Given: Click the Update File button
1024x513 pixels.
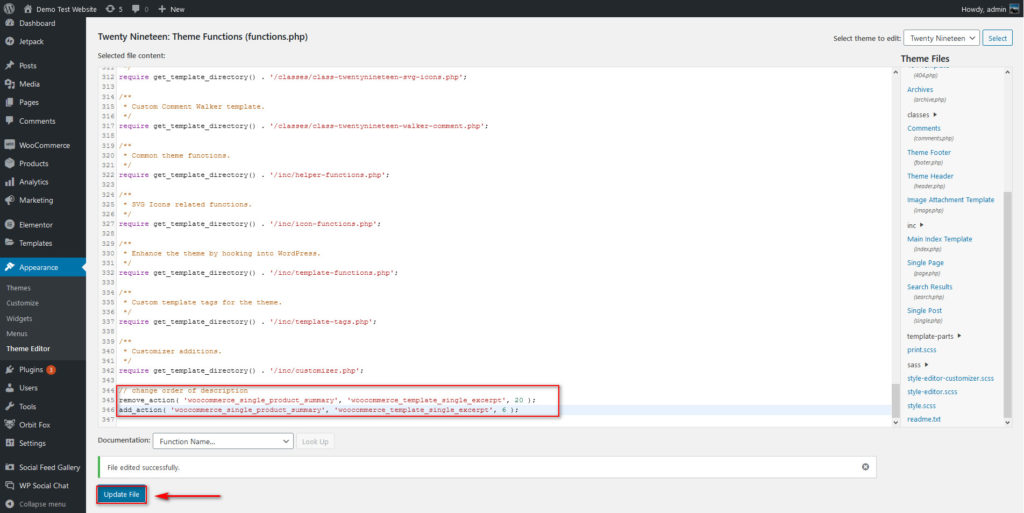Looking at the screenshot, I should click(122, 495).
